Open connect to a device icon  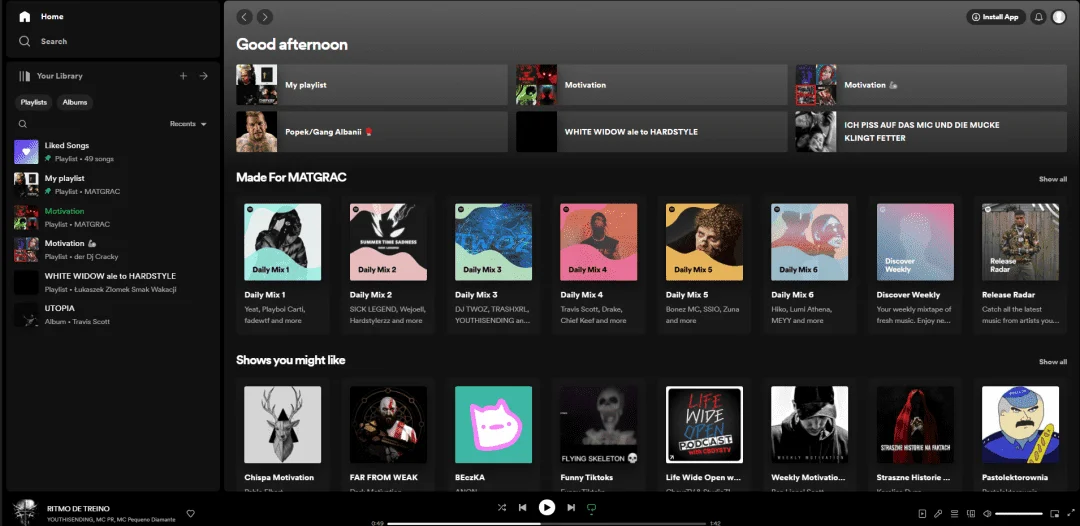[x=971, y=514]
